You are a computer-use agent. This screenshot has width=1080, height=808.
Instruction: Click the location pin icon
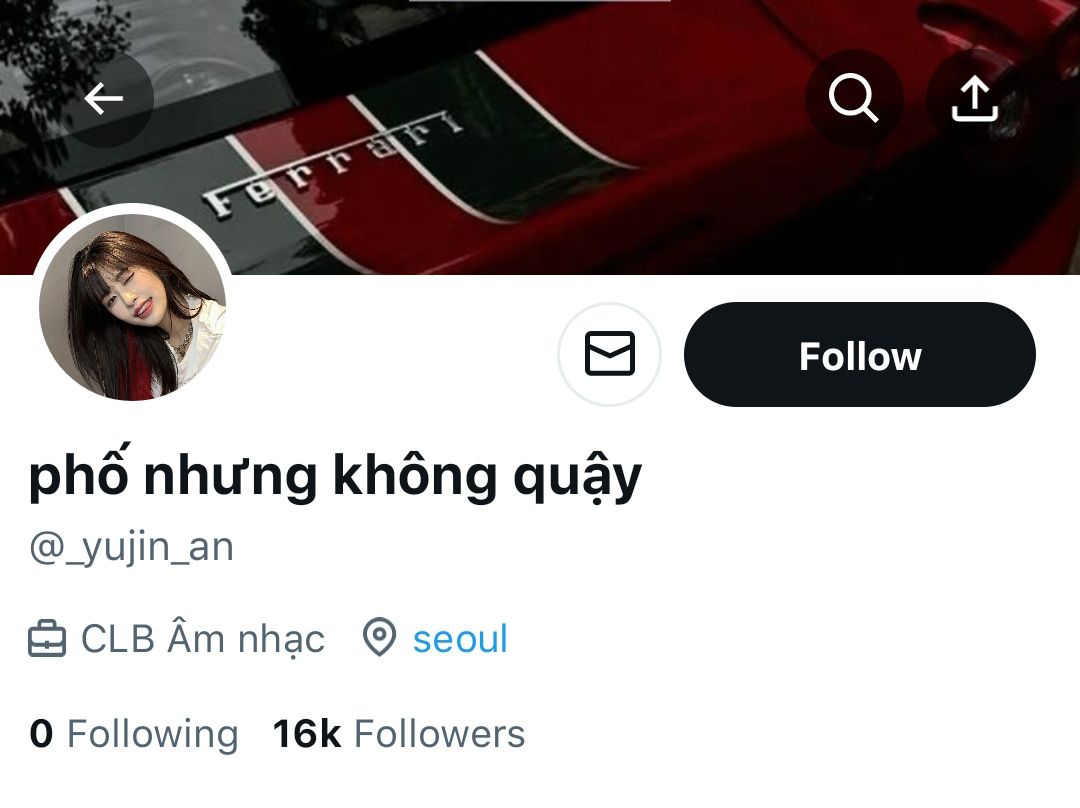pos(380,637)
